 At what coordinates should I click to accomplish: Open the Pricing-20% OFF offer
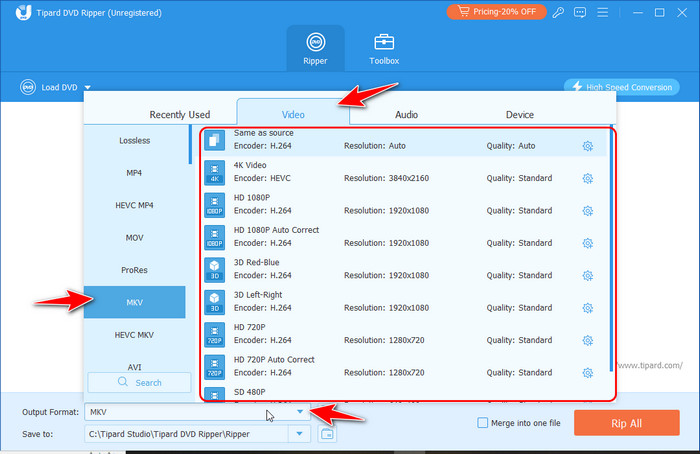(496, 12)
